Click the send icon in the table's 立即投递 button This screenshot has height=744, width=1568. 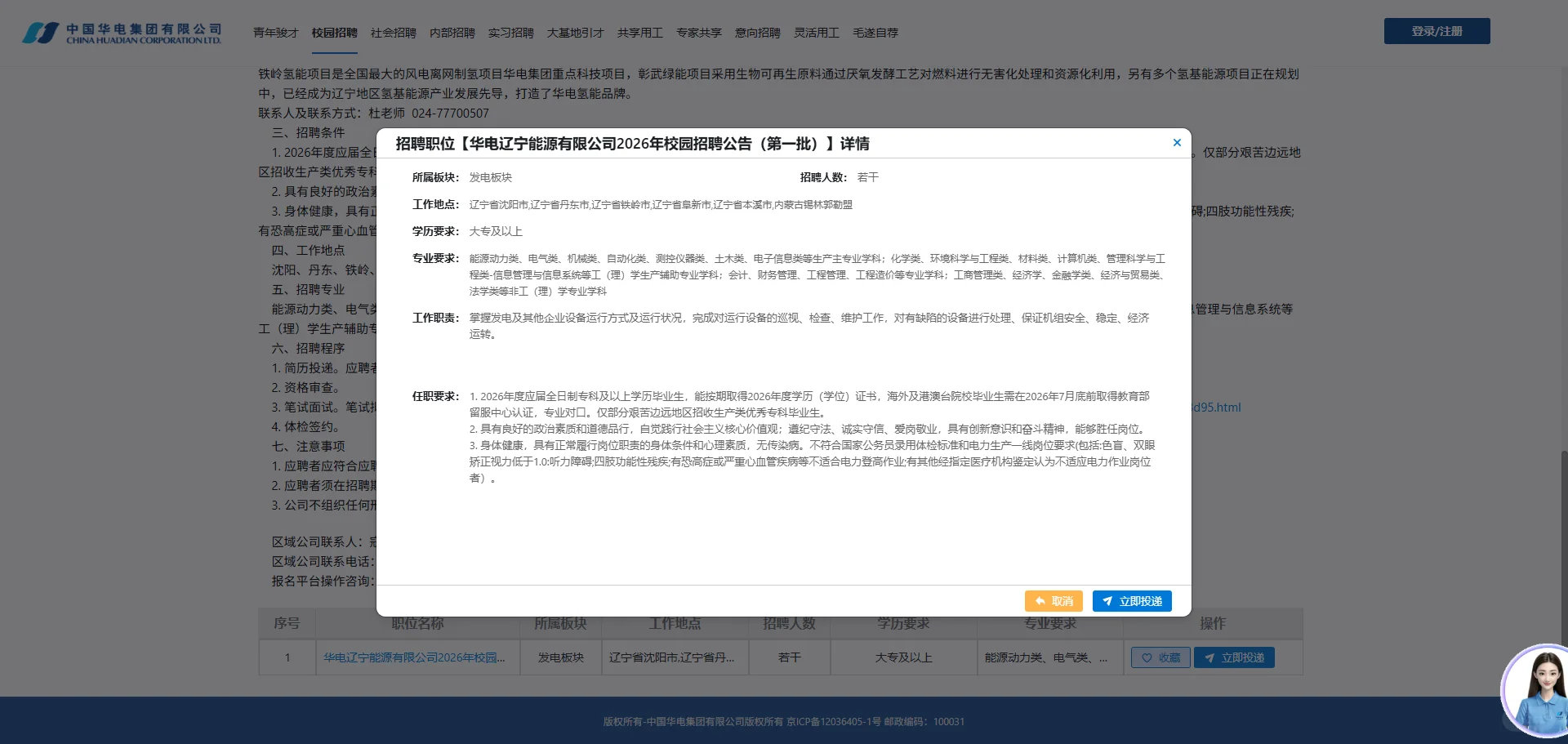1210,657
